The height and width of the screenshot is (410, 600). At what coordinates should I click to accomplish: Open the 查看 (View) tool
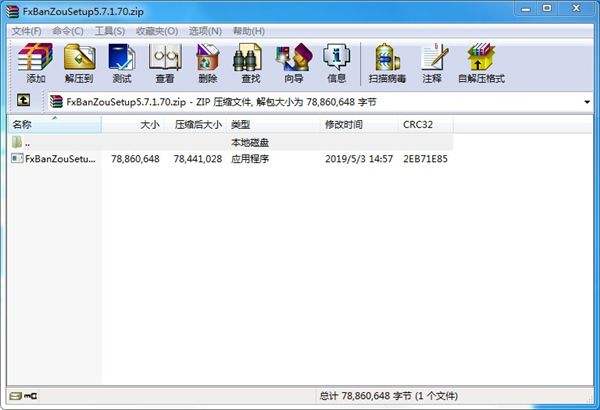165,63
